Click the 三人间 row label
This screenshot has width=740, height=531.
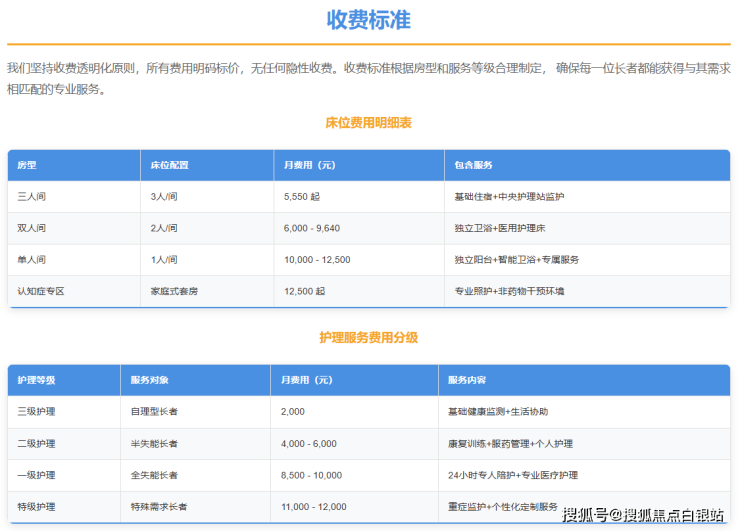coord(32,197)
